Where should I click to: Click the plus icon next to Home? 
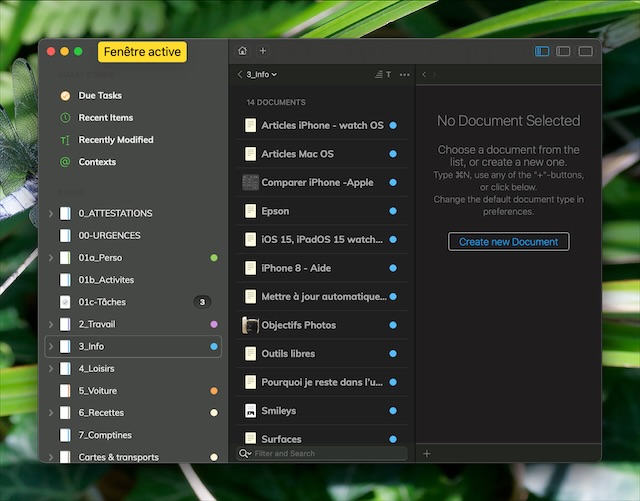pyautogui.click(x=263, y=51)
